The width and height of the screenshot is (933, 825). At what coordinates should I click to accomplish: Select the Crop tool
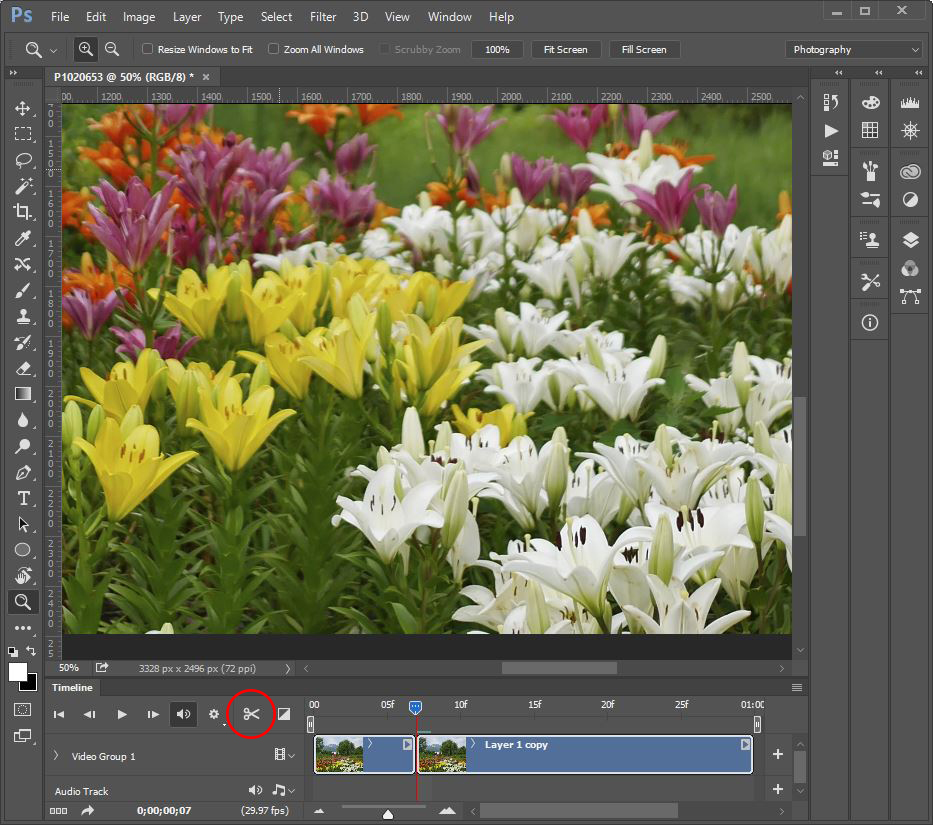22,211
